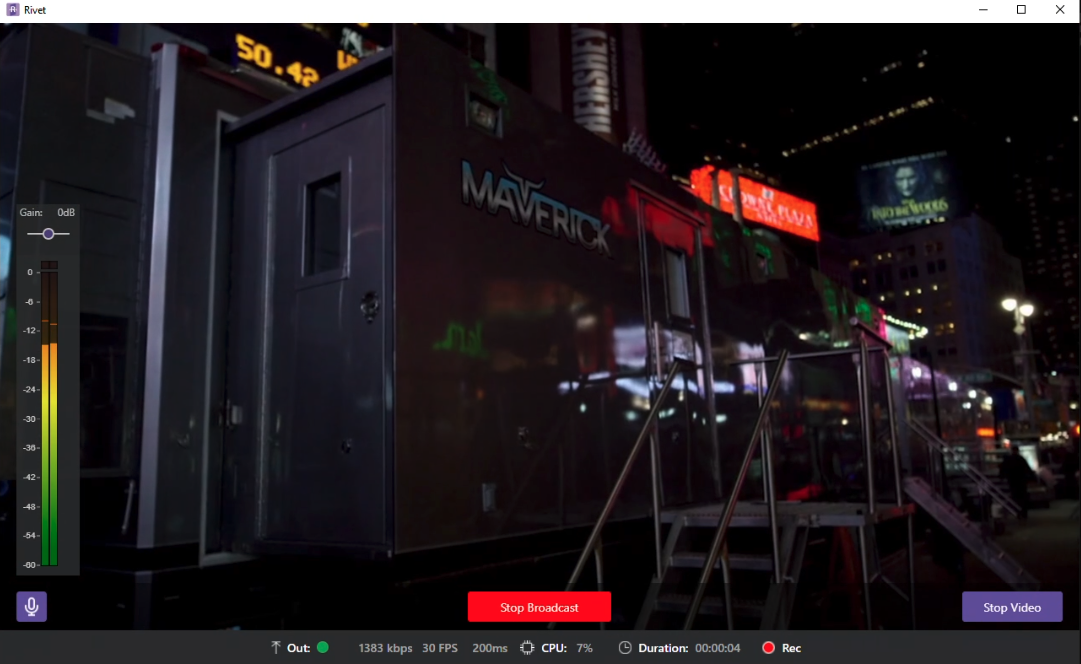Click the 00:00:04 duration timer
The width and height of the screenshot is (1081, 664).
[x=718, y=648]
